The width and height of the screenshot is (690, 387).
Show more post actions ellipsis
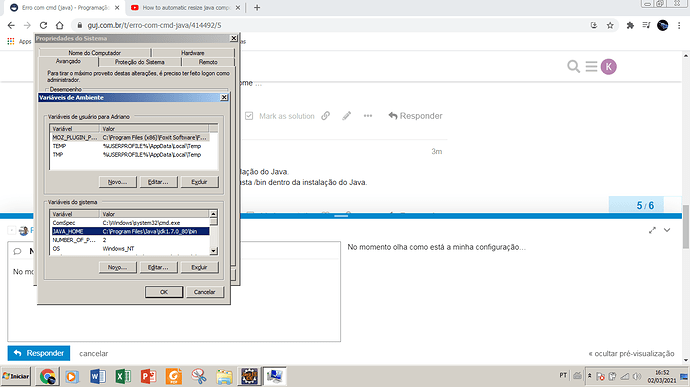point(368,116)
